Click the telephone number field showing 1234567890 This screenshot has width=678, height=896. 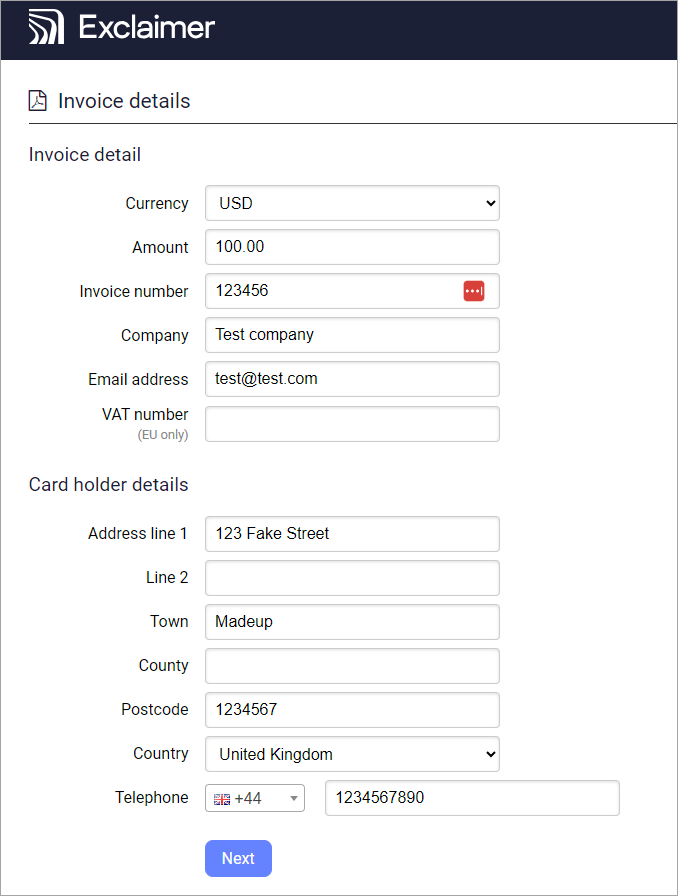tap(472, 797)
